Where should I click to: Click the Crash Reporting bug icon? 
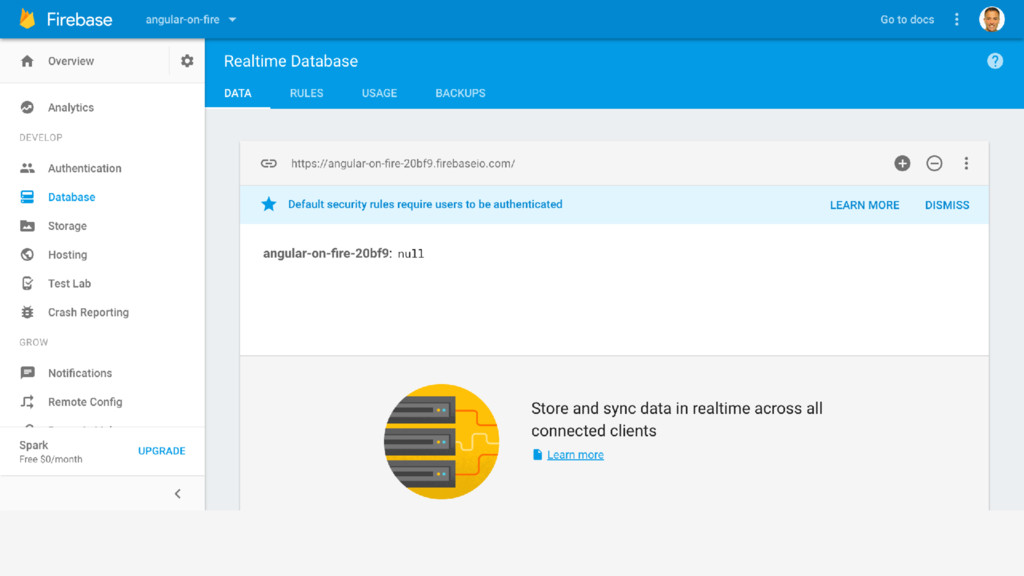[27, 312]
